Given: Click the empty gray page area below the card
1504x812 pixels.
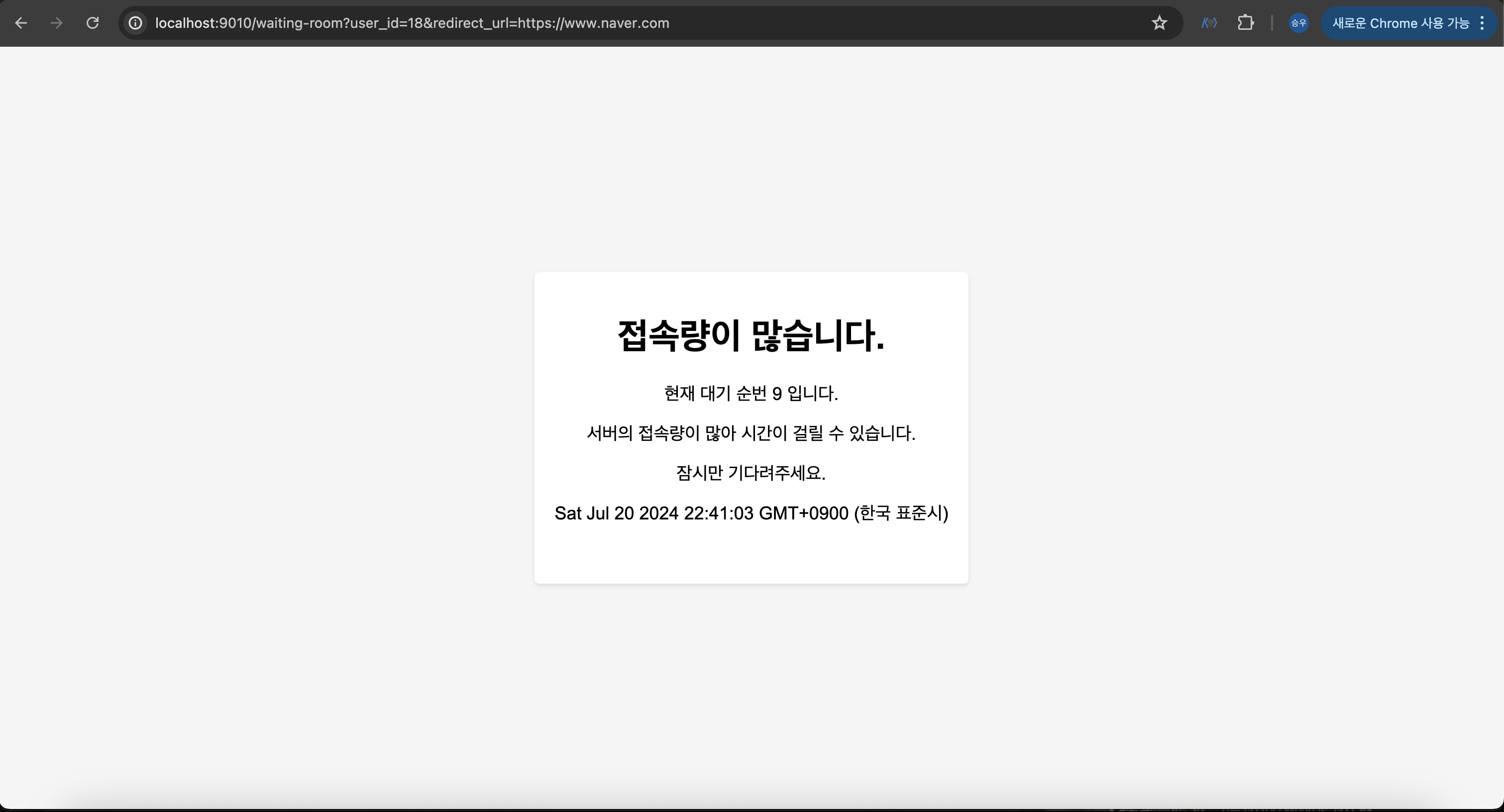Looking at the screenshot, I should pos(751,689).
